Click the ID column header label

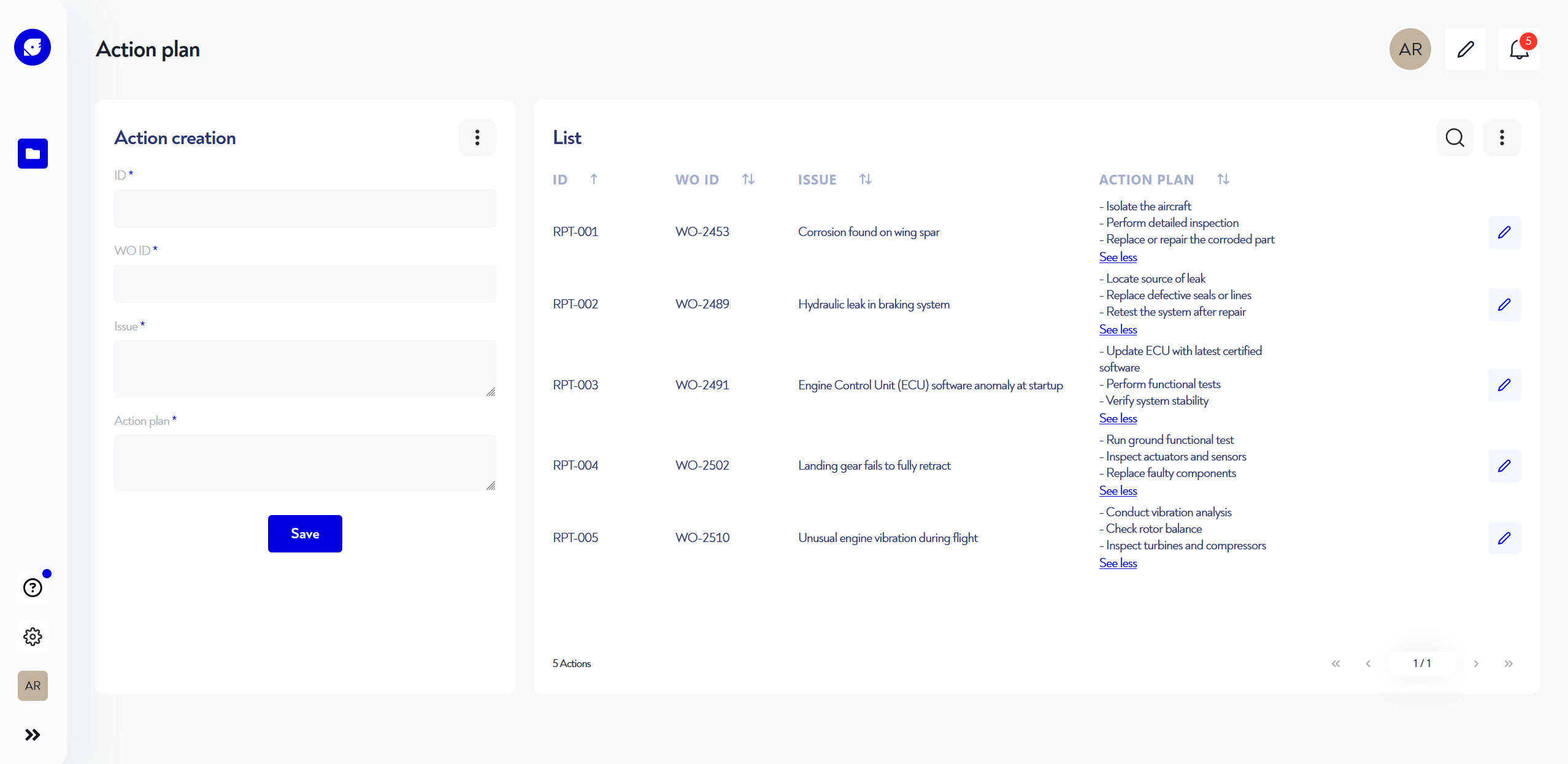point(560,180)
